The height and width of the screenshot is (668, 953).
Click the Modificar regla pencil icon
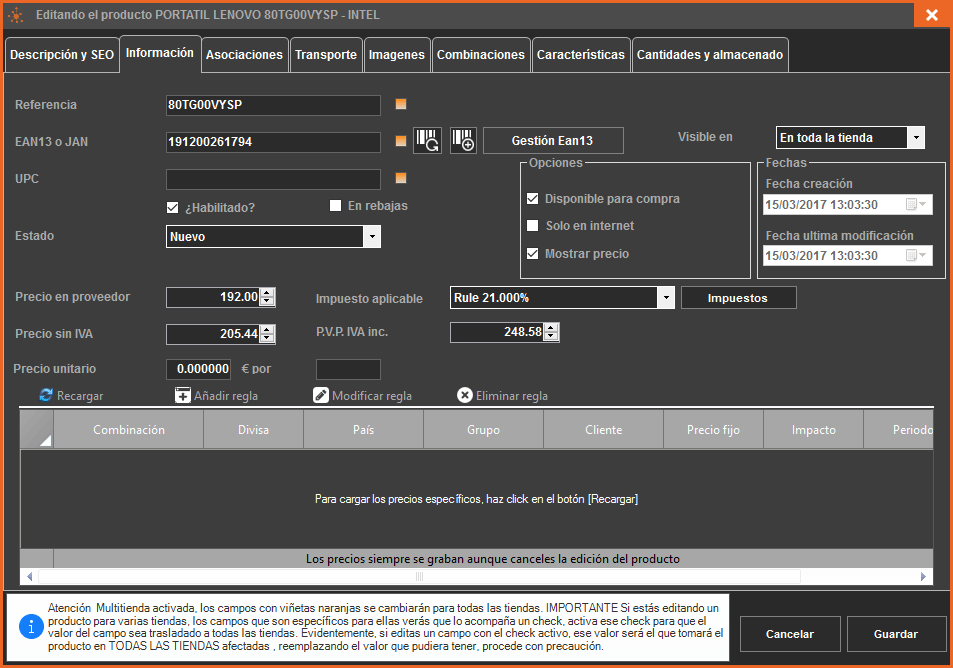coord(321,395)
